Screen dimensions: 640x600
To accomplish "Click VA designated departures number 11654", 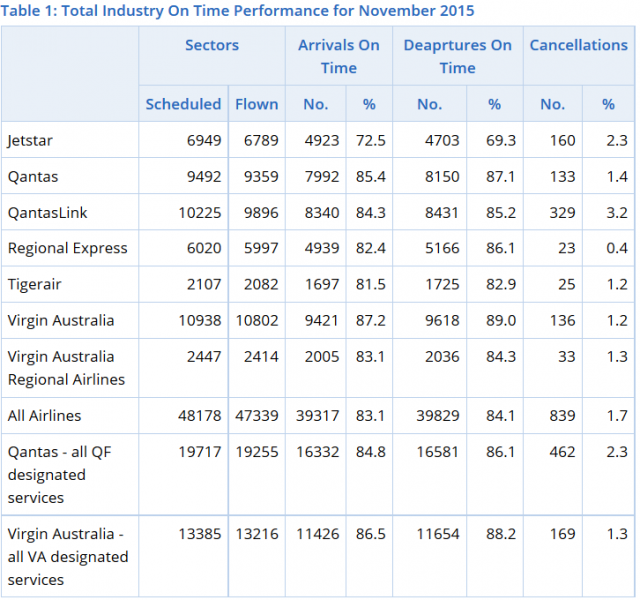I will [x=438, y=534].
